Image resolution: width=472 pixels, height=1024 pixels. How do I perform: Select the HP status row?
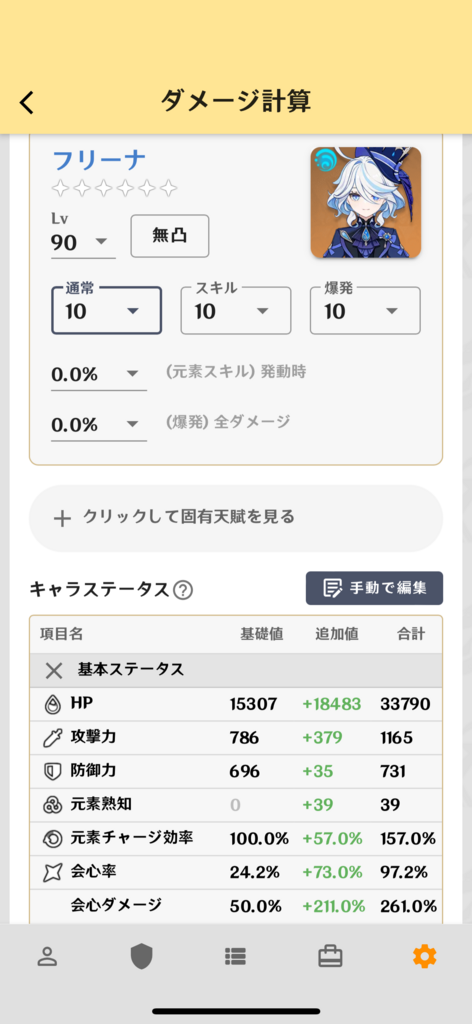[236, 704]
